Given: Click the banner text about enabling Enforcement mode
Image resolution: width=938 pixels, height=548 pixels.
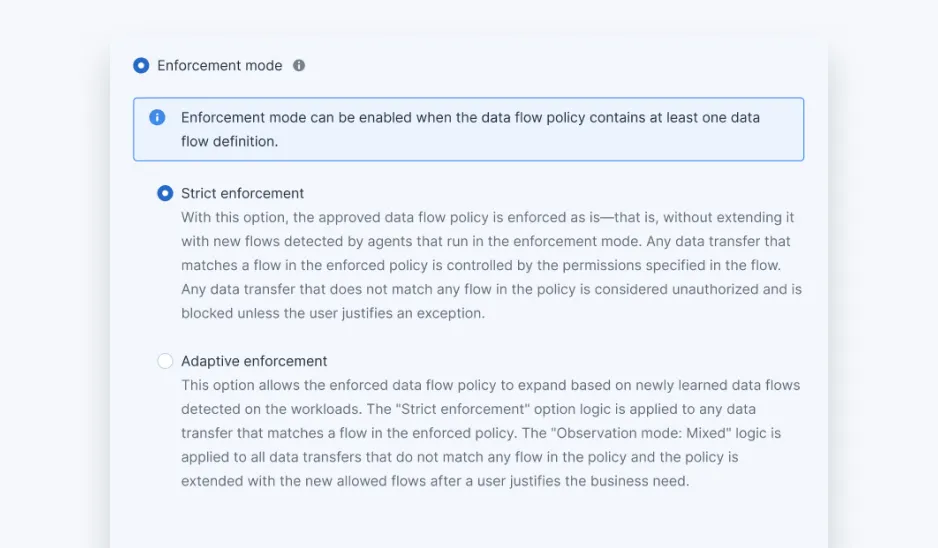Looking at the screenshot, I should pyautogui.click(x=470, y=118).
